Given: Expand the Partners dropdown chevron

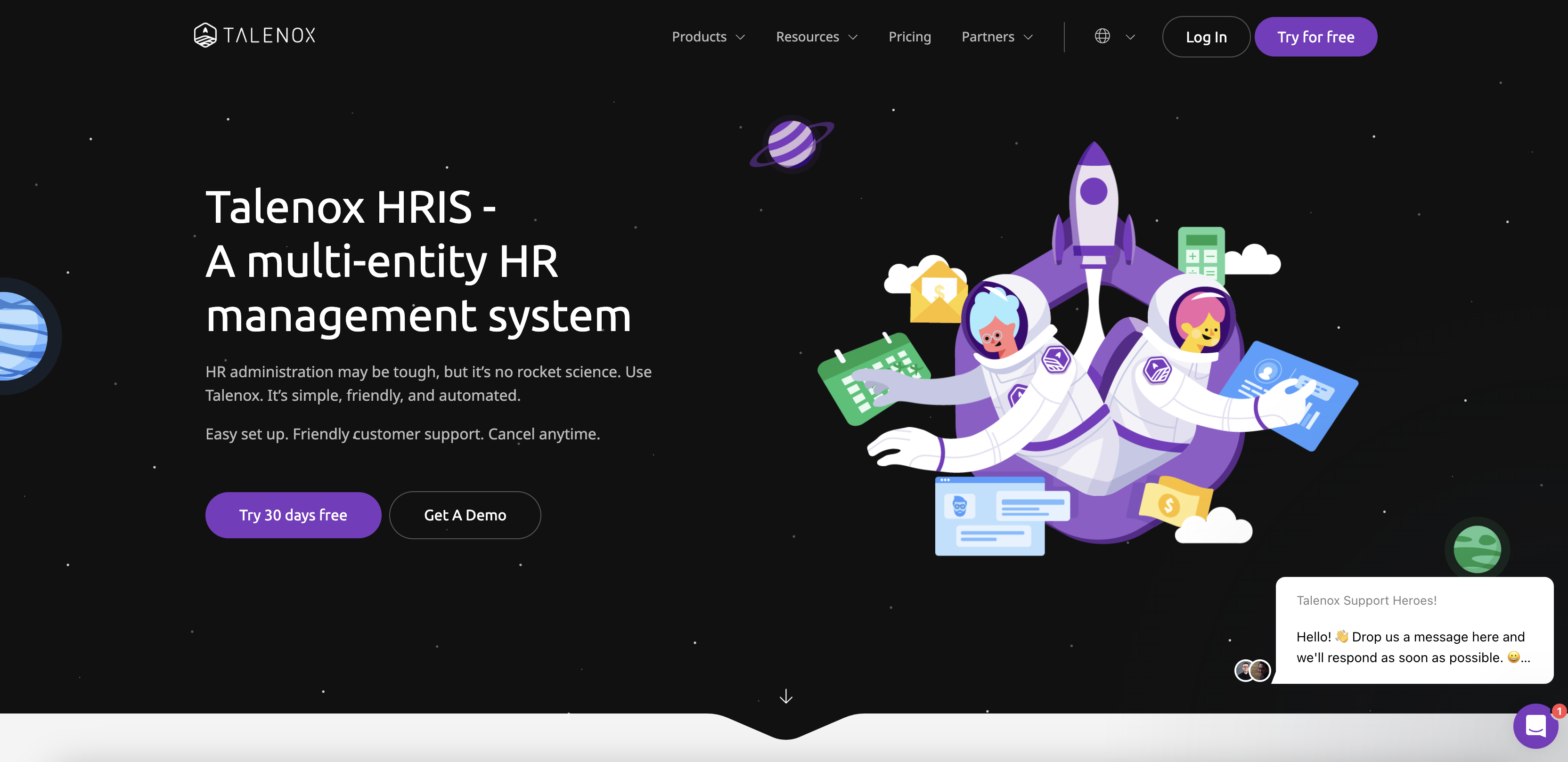Looking at the screenshot, I should coord(1028,37).
